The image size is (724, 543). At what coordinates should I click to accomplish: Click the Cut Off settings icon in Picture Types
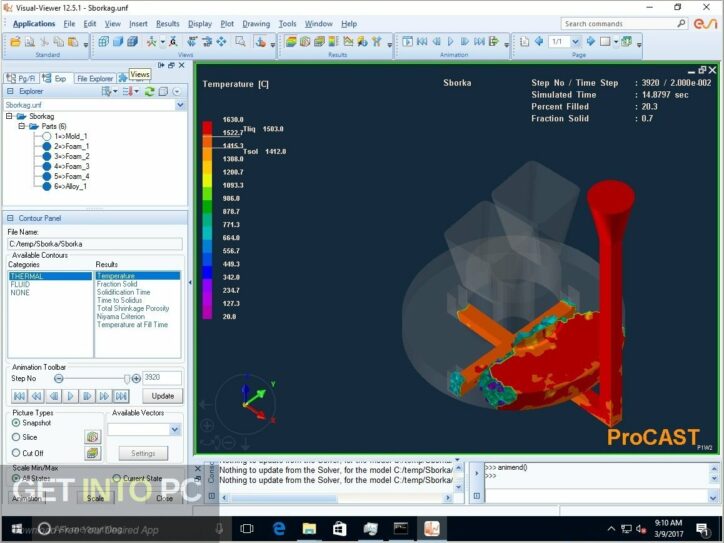(x=92, y=453)
